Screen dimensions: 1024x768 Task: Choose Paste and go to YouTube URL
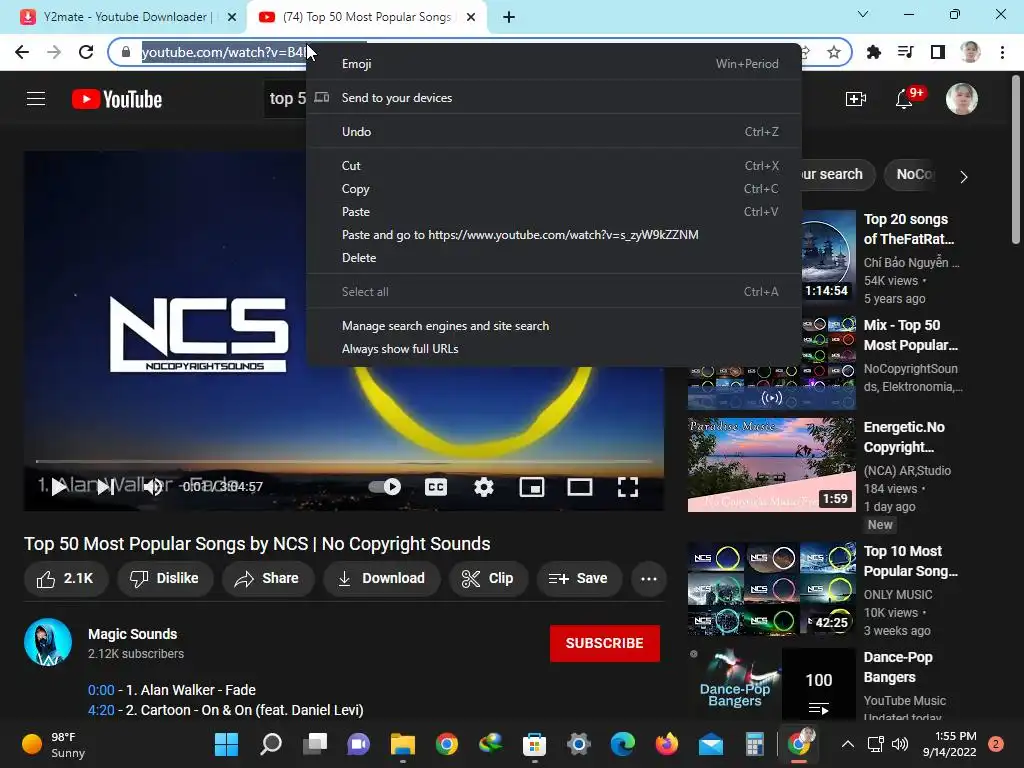tap(554, 234)
